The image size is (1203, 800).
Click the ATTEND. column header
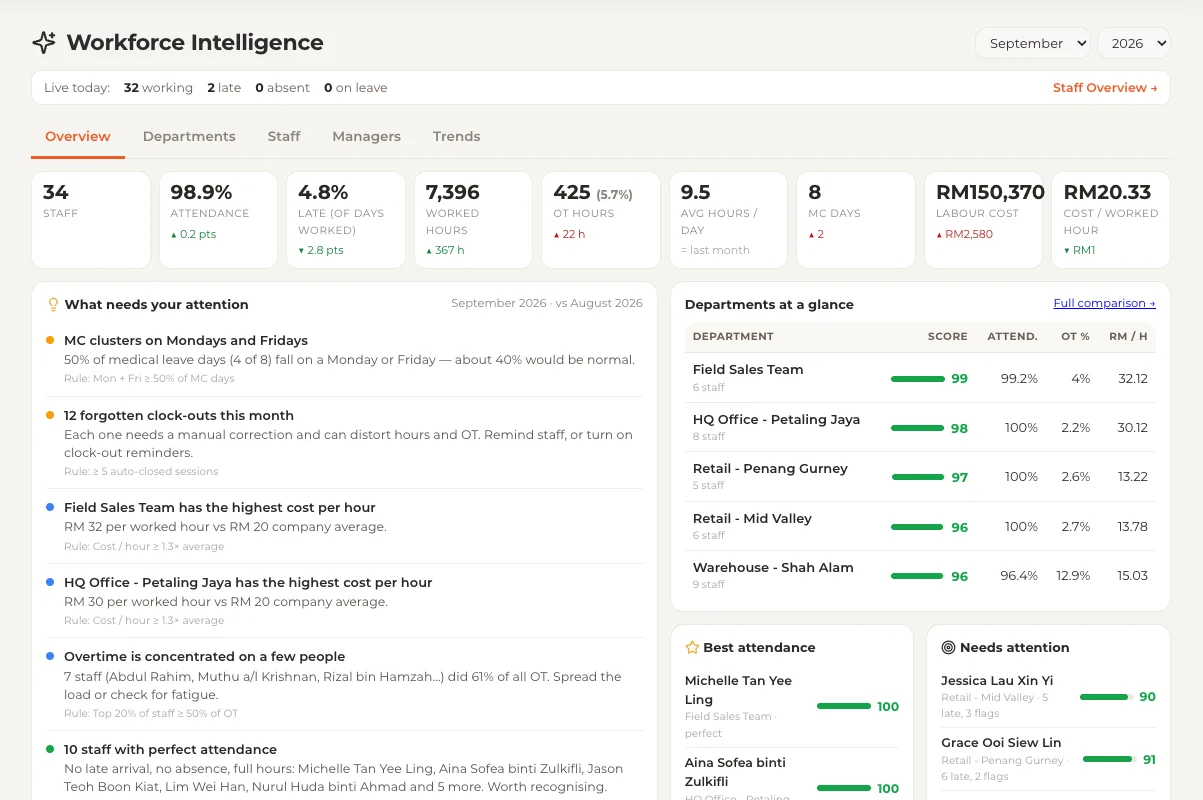click(1012, 337)
